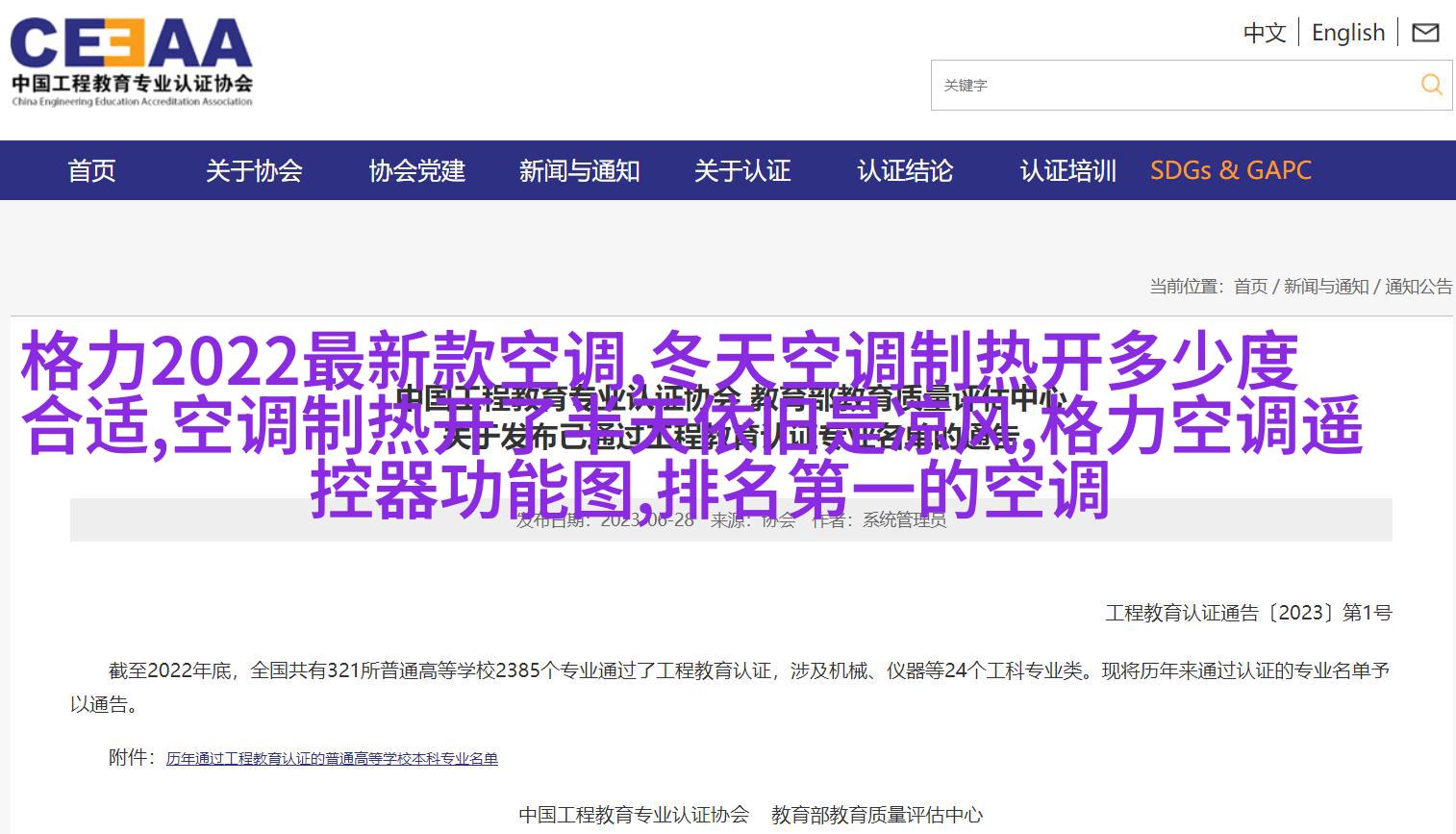Open the 协会党建 menu item

point(417,171)
